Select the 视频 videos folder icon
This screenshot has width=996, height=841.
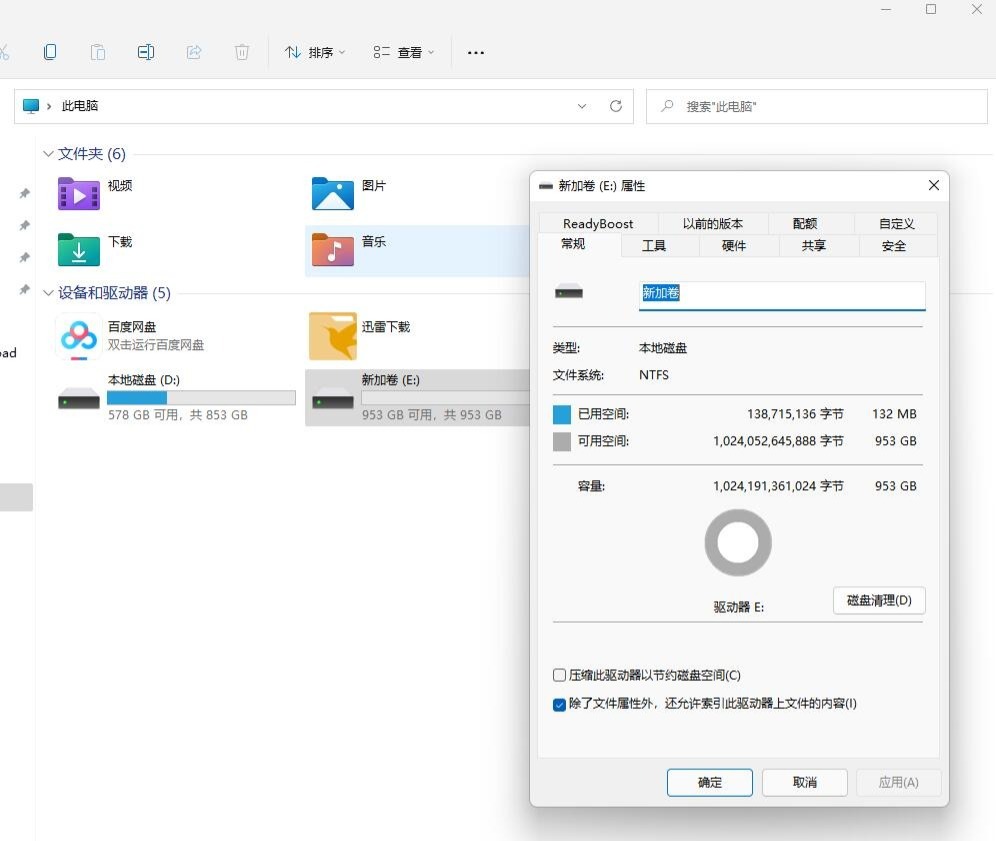pyautogui.click(x=79, y=194)
